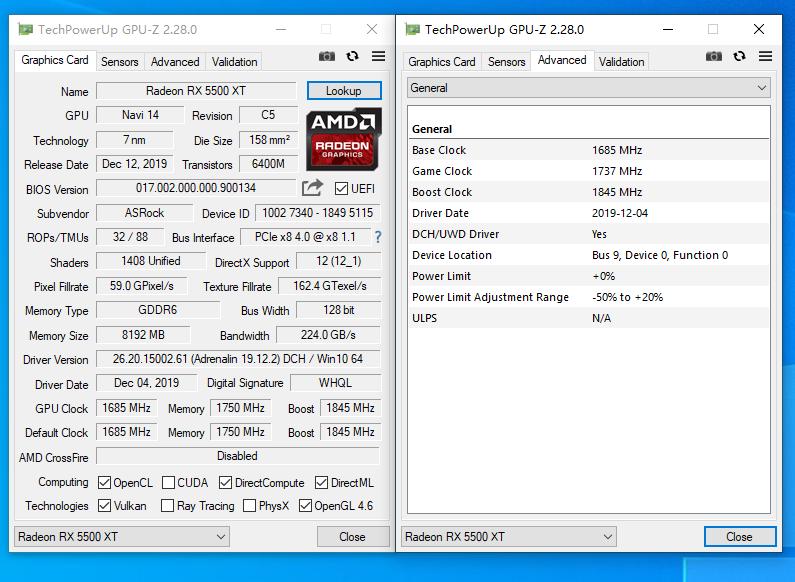Click the Subvendor ASRock field
This screenshot has height=582, width=795.
144,213
